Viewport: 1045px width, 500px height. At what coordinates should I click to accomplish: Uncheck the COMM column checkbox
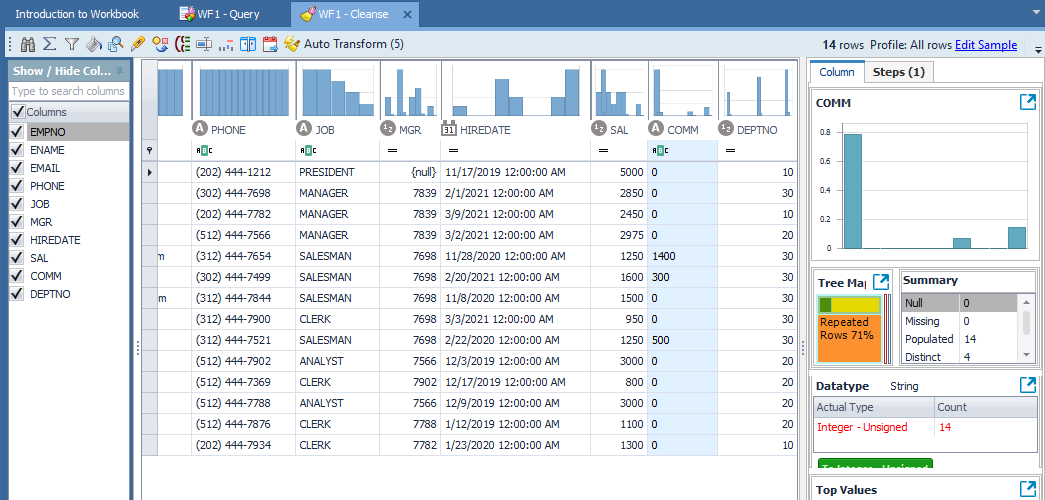[x=17, y=276]
